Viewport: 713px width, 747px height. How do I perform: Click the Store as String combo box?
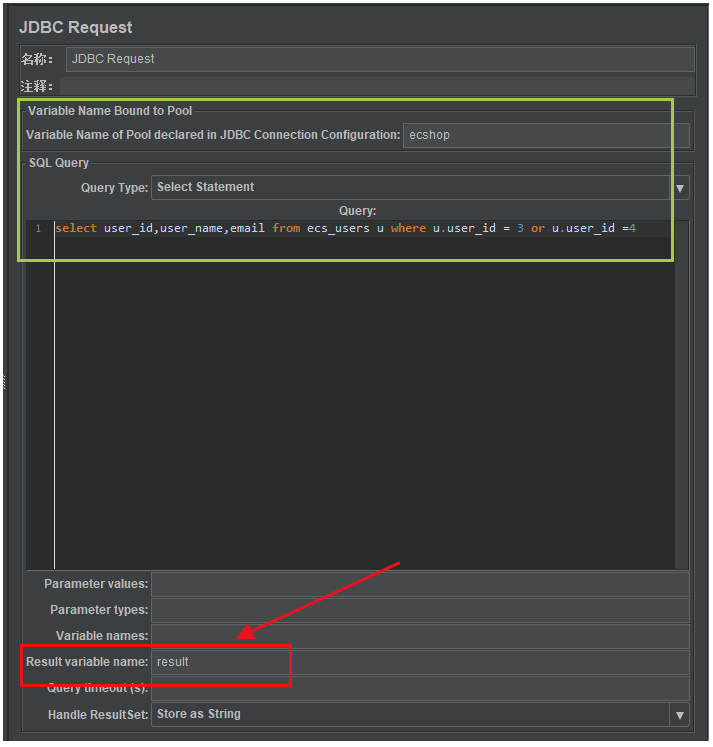click(410, 715)
